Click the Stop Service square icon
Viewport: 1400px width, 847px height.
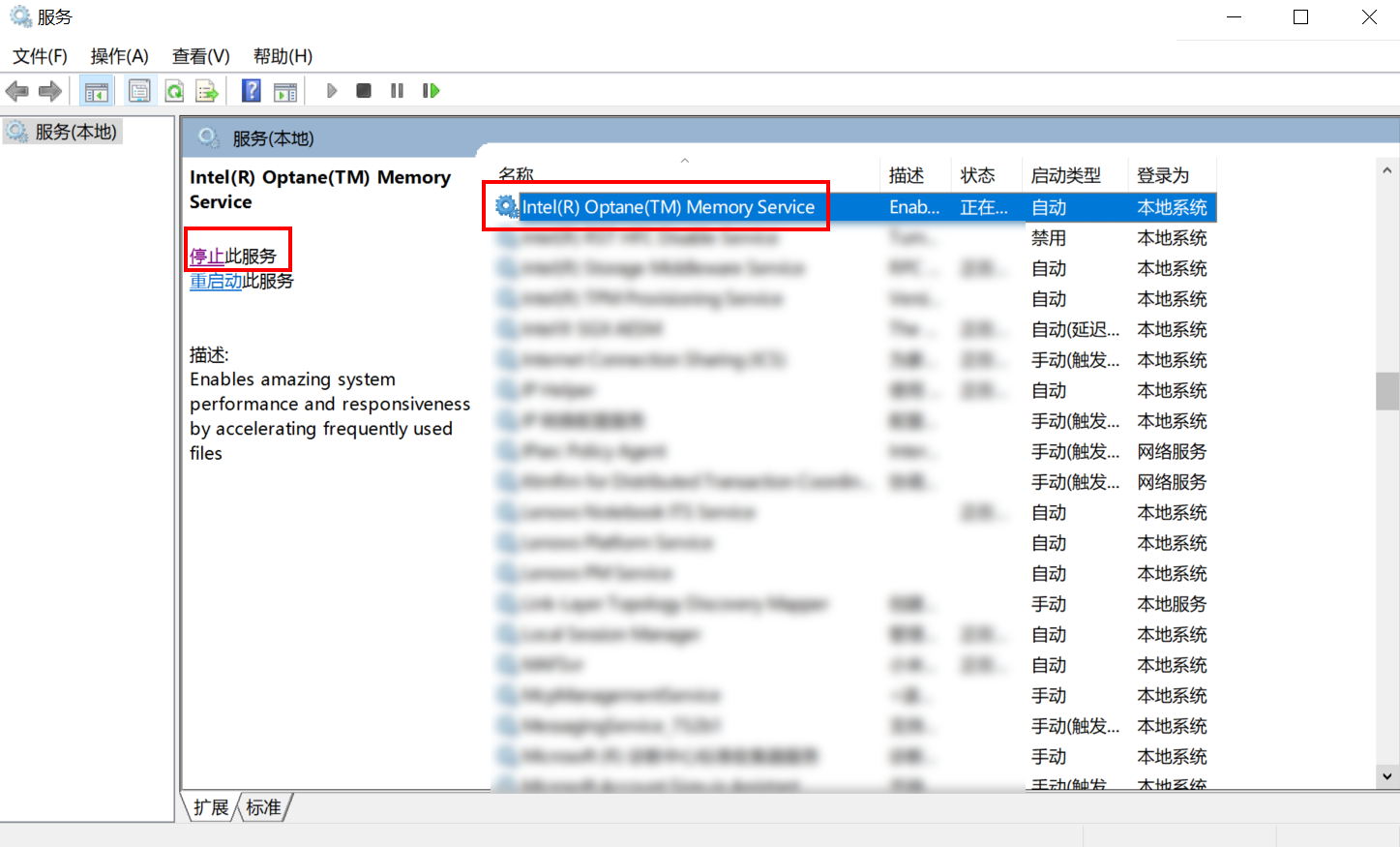click(364, 91)
